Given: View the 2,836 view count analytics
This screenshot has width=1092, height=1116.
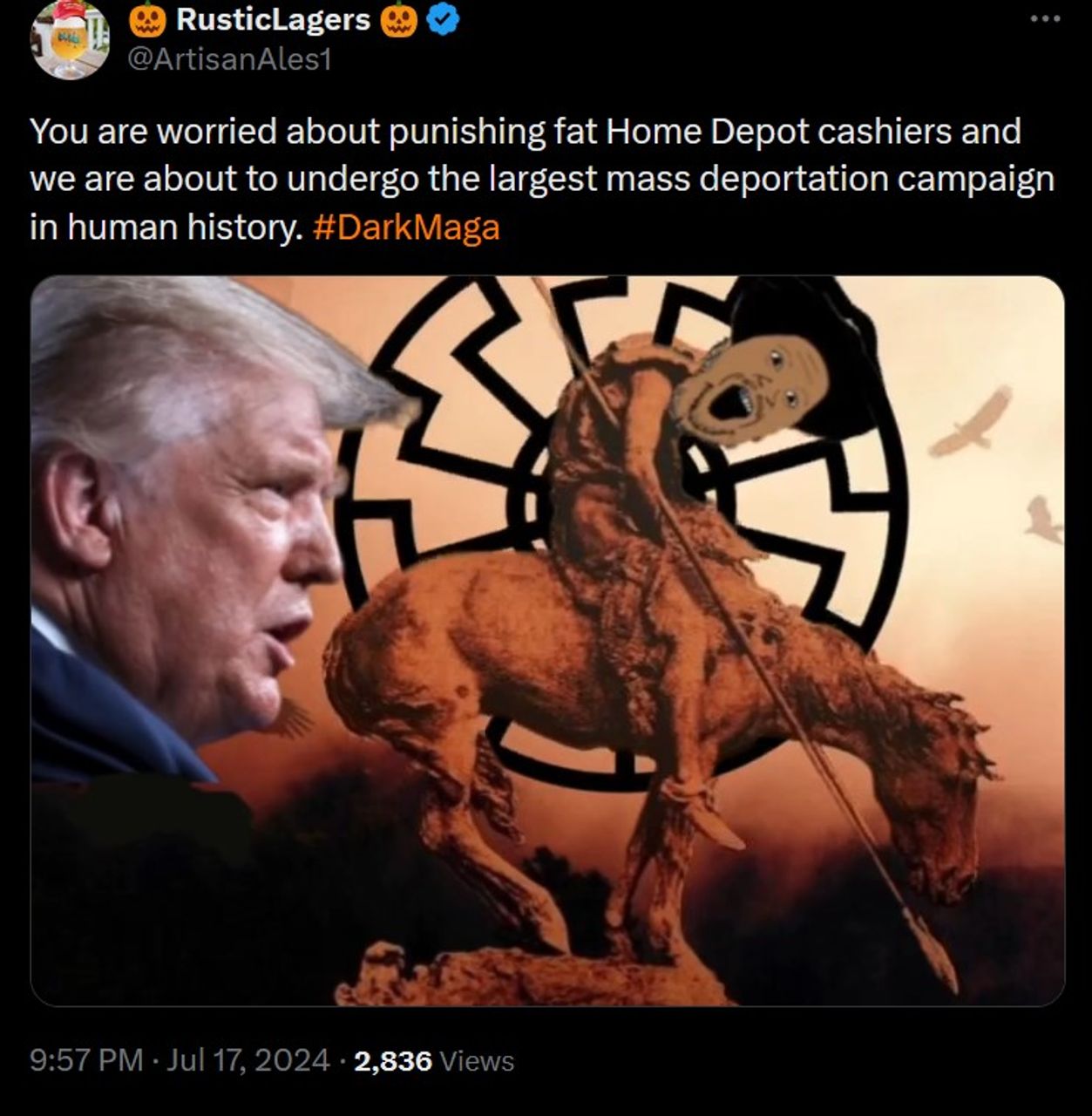Looking at the screenshot, I should (393, 1060).
